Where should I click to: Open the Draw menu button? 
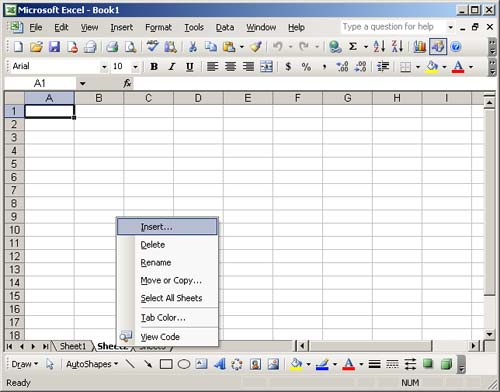click(x=25, y=364)
